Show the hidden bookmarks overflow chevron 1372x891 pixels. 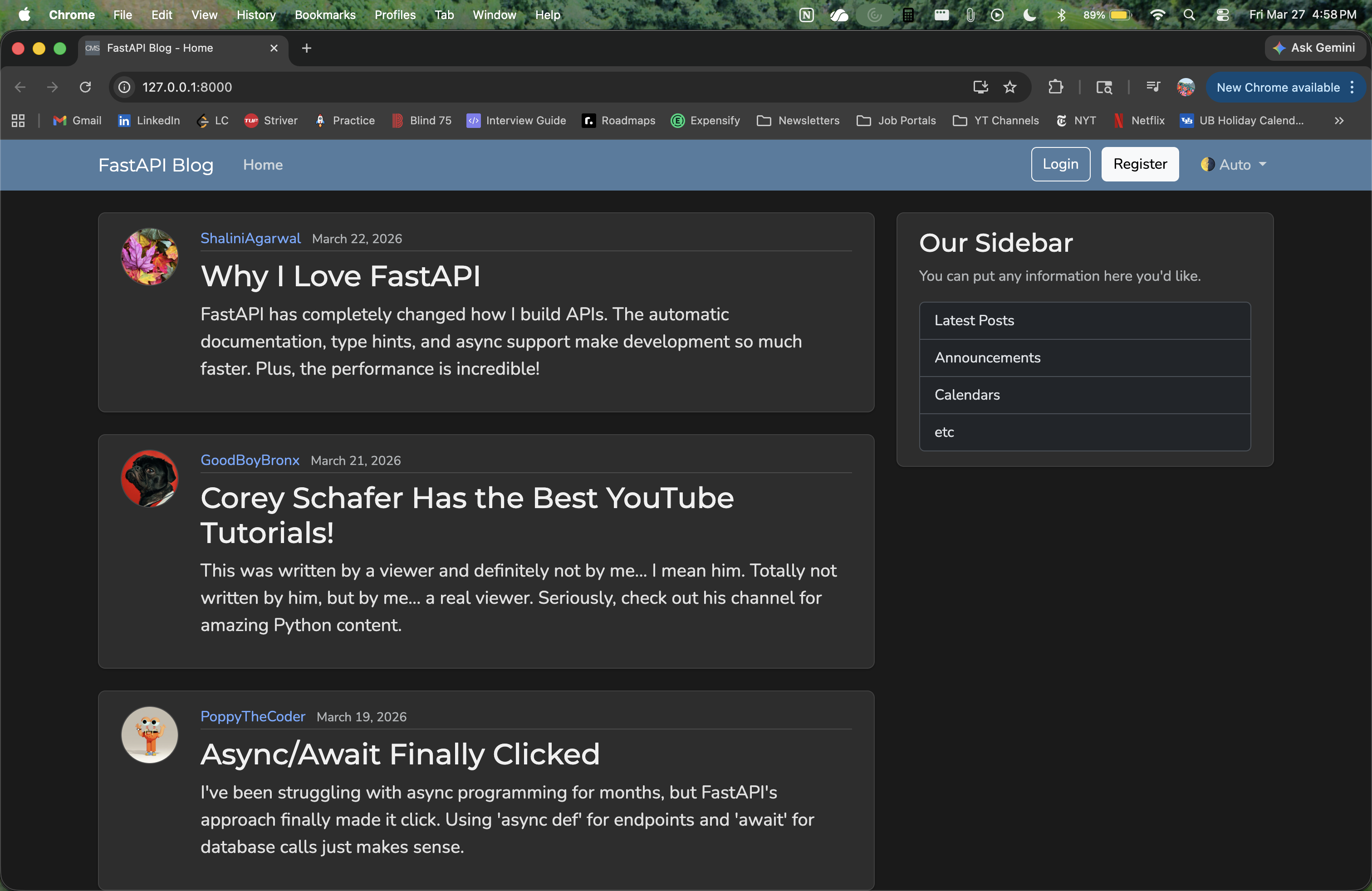pos(1339,121)
